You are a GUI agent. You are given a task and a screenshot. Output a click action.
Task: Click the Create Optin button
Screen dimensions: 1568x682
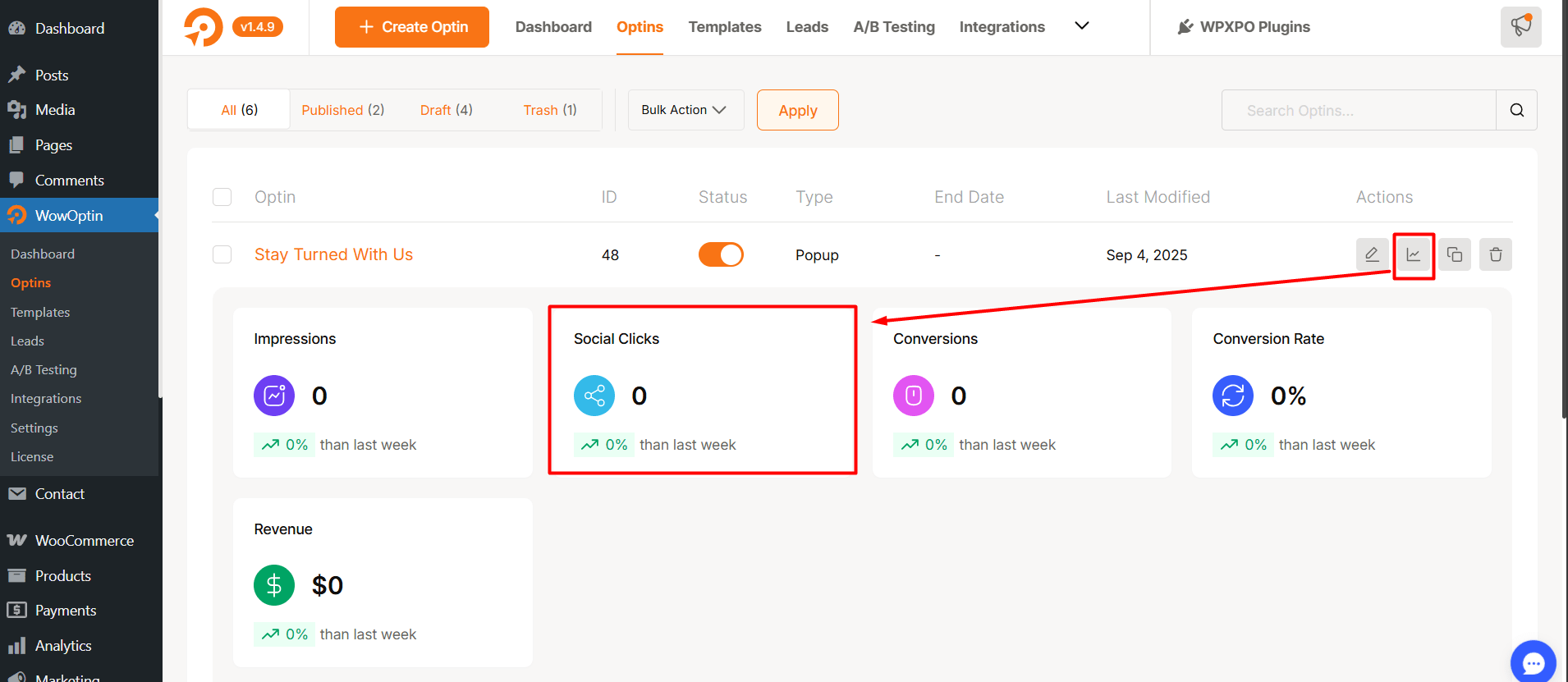[x=412, y=27]
